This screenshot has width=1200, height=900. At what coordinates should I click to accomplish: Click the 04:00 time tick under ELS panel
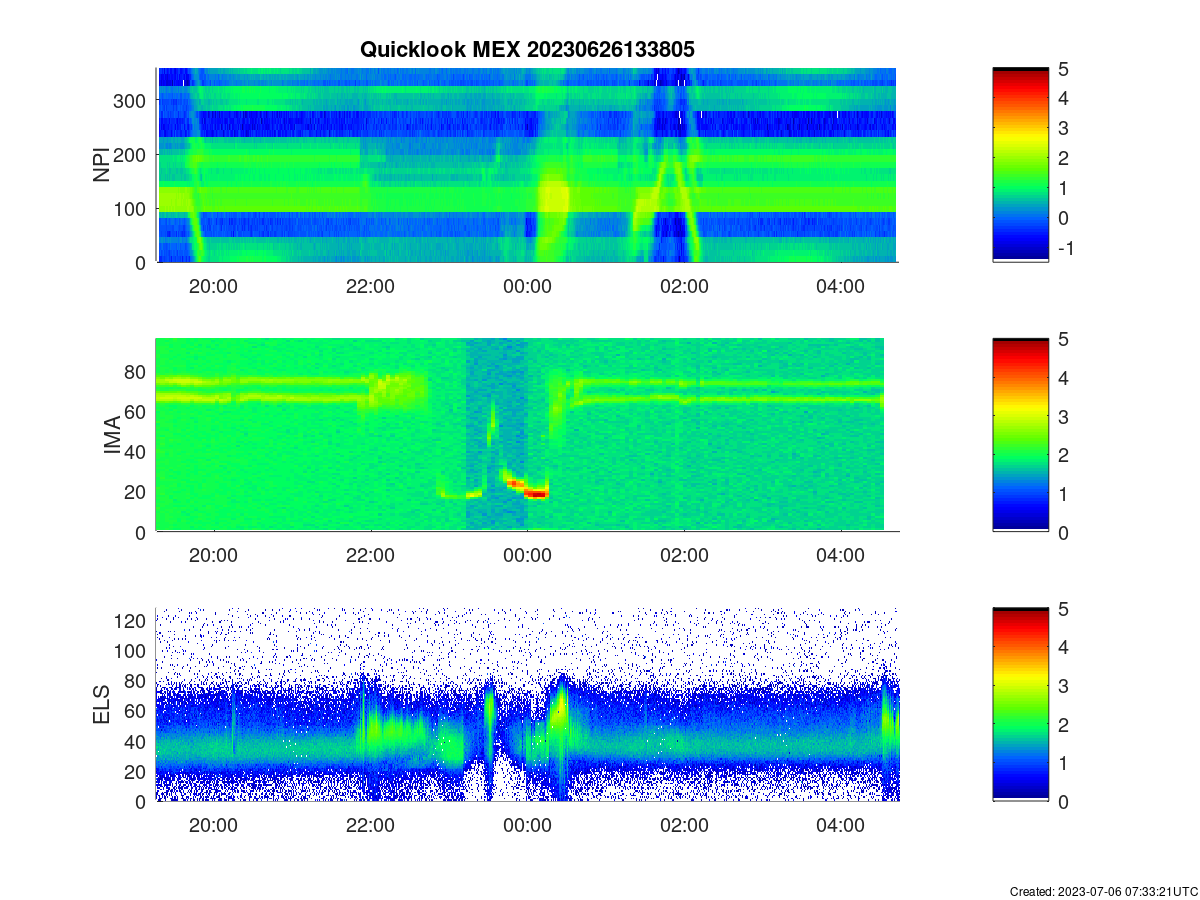tap(841, 825)
